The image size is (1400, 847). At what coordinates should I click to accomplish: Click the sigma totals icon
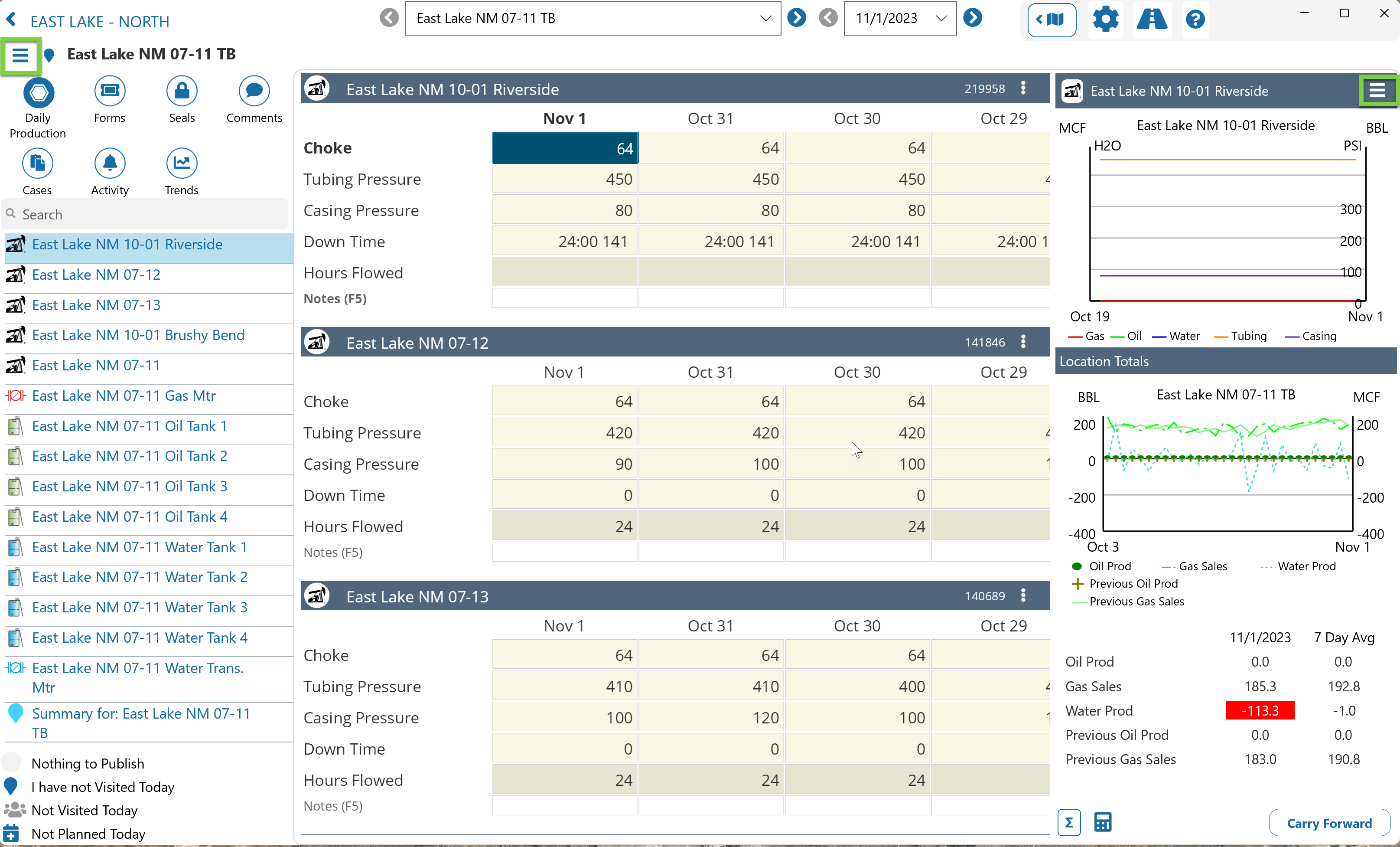pos(1069,822)
